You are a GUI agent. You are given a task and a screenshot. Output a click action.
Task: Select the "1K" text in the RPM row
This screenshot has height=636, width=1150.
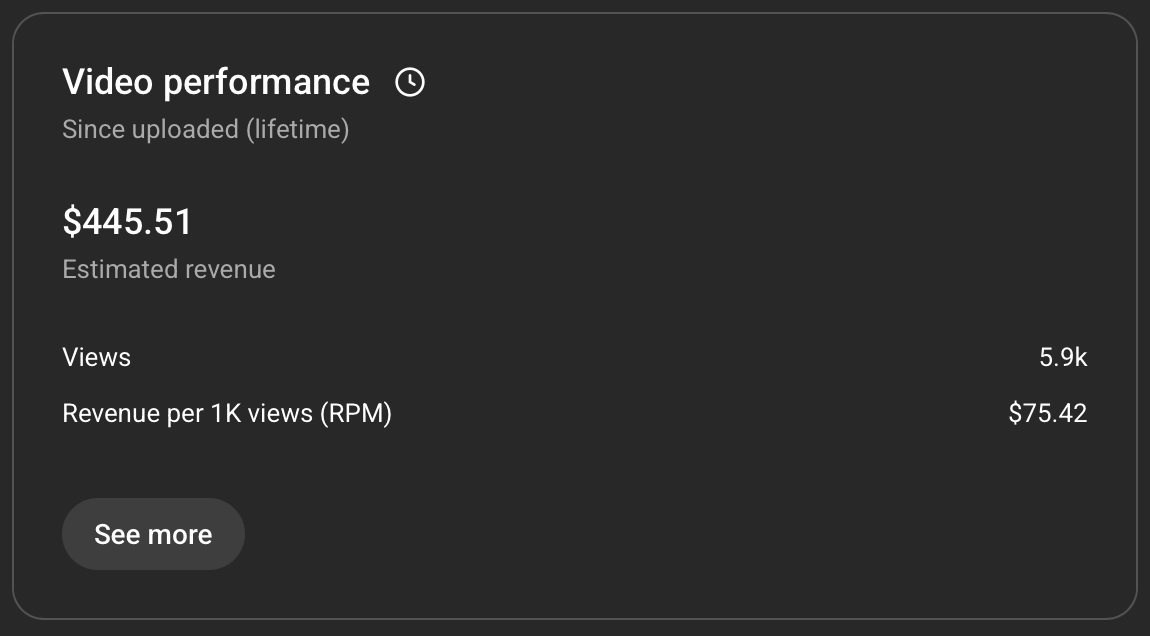point(226,413)
